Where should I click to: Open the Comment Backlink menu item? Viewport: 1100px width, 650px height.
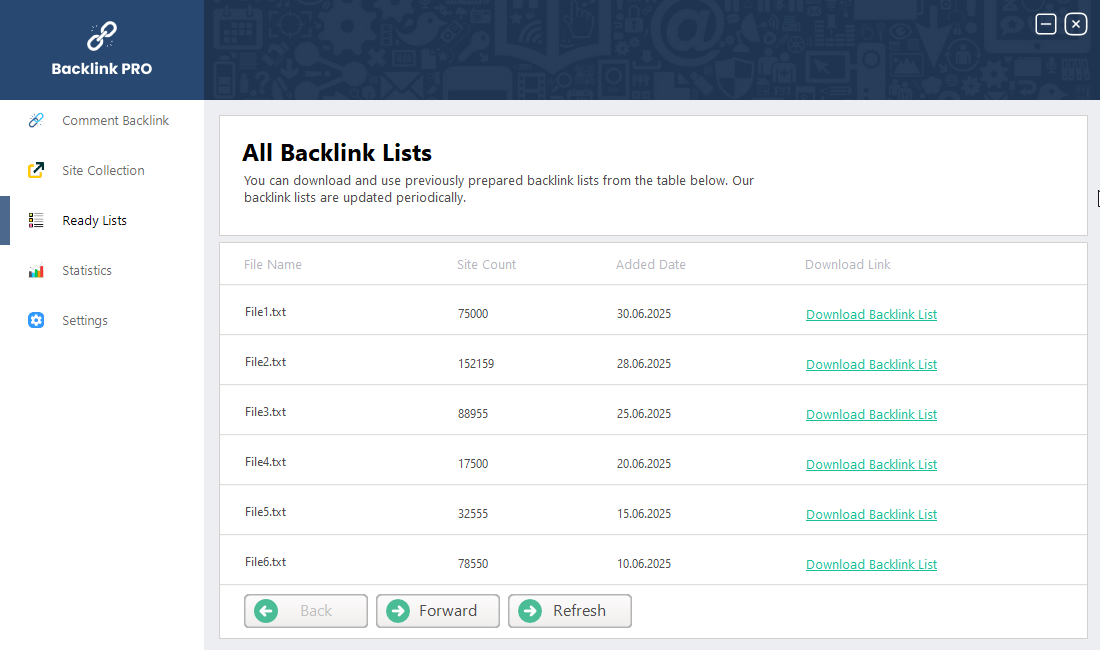click(115, 120)
